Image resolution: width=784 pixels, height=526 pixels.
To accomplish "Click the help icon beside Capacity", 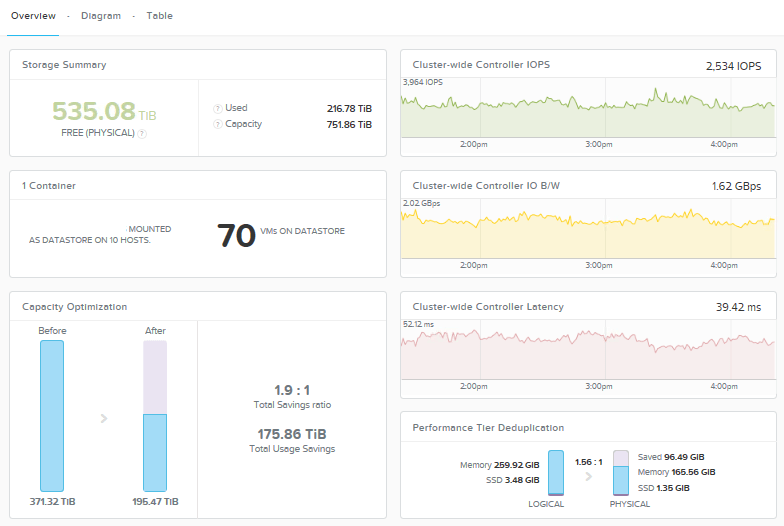I will 218,124.
